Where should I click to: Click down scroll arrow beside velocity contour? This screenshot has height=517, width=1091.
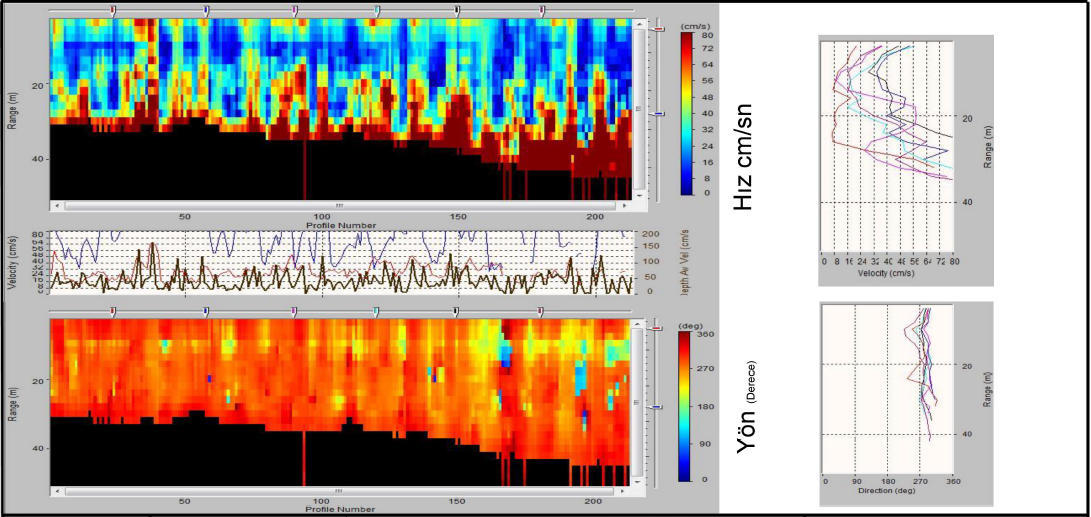637,196
